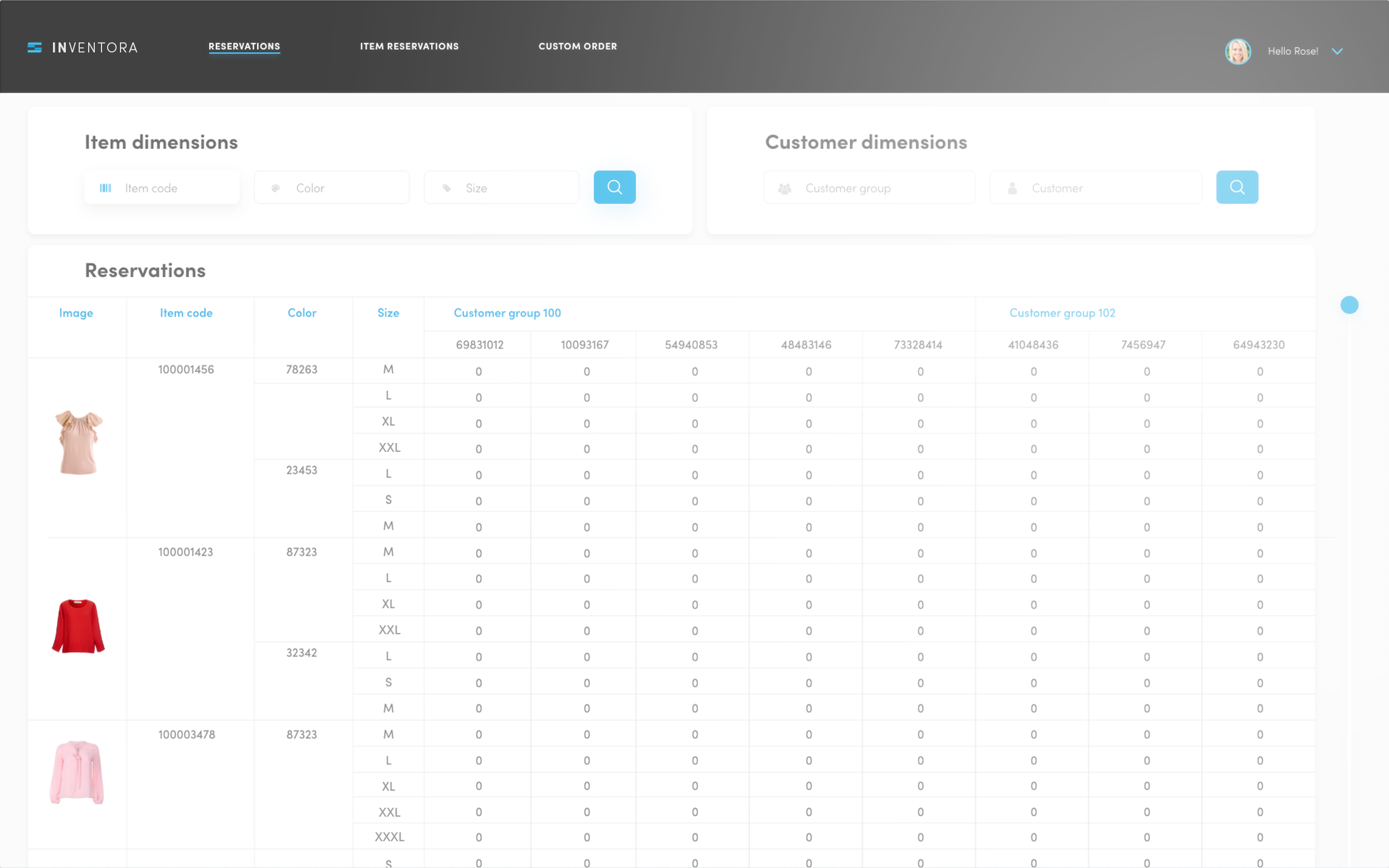The height and width of the screenshot is (868, 1389).
Task: Click the Customer group input field
Action: (869, 188)
